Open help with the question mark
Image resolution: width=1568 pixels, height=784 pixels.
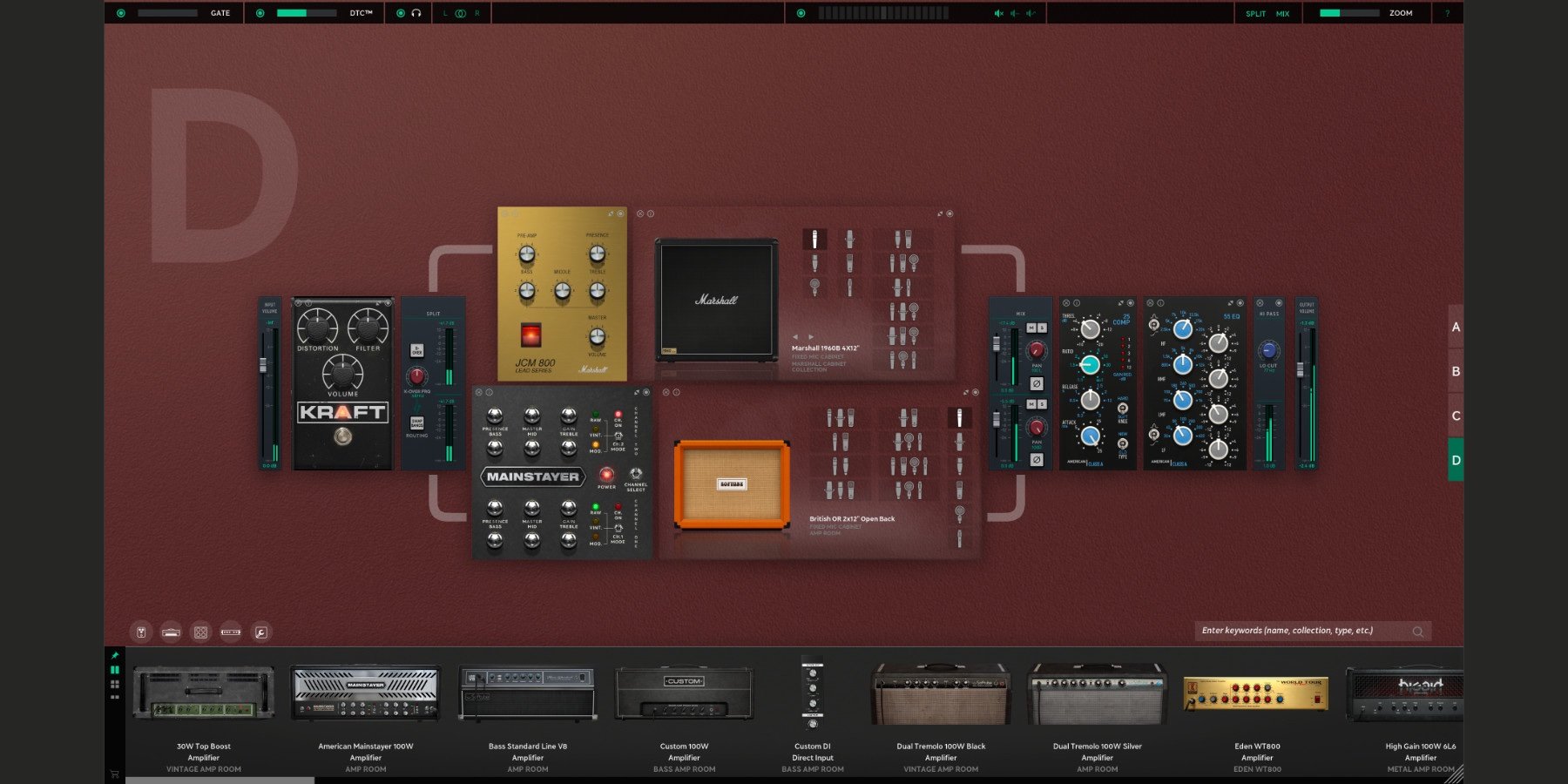1448,13
